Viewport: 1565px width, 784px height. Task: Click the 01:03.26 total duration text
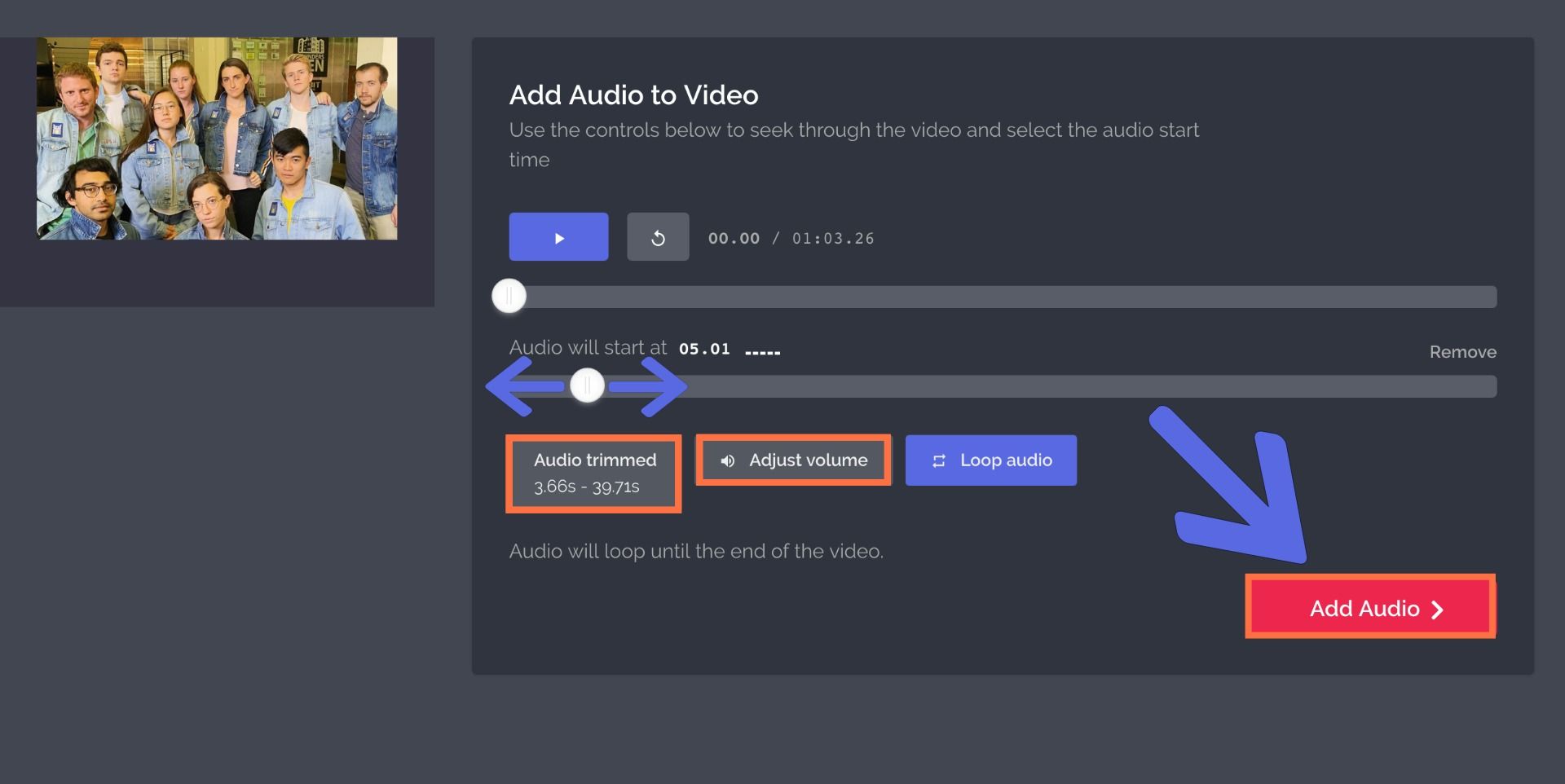point(833,239)
